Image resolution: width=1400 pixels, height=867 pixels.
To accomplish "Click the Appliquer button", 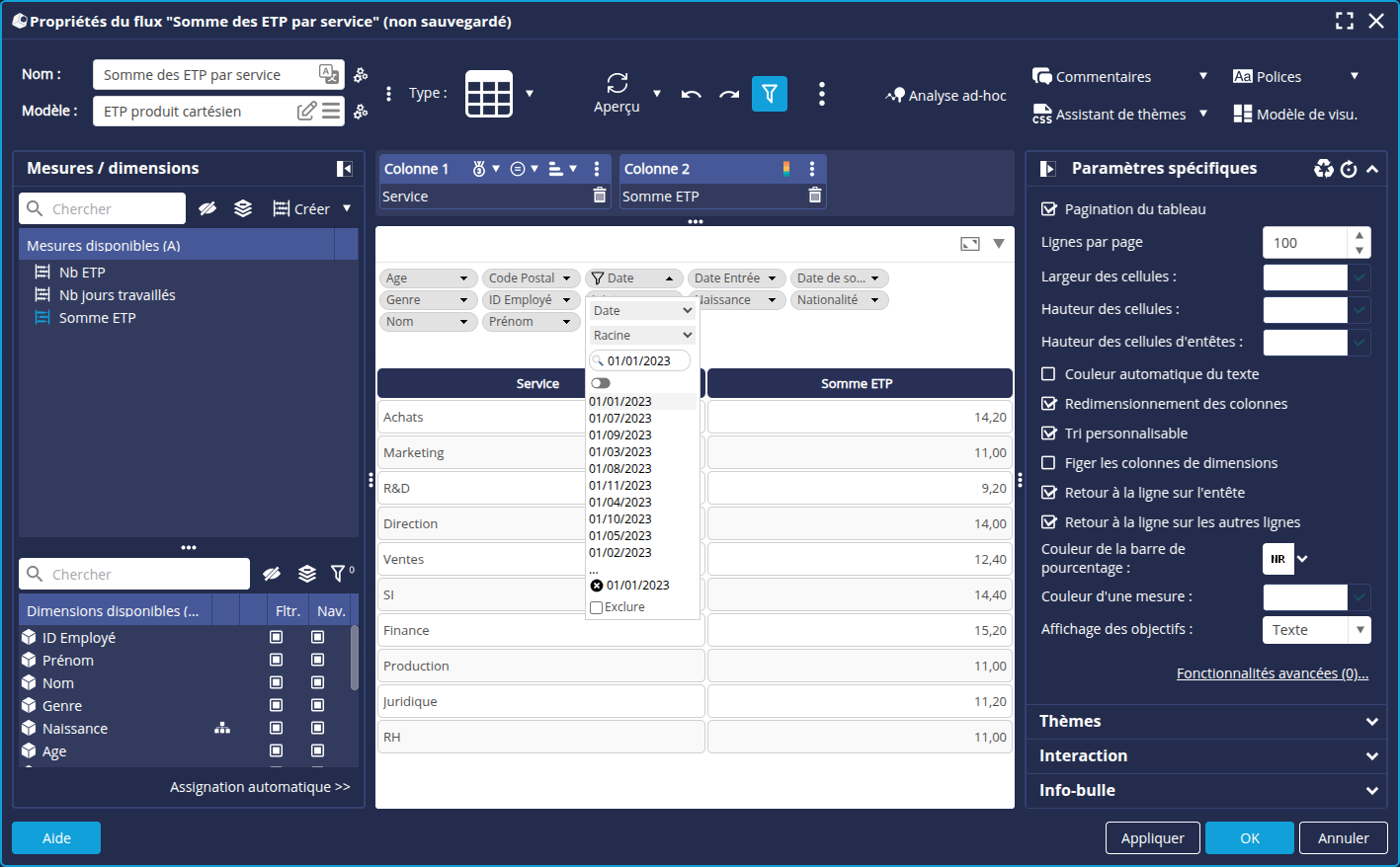I will pos(1152,837).
